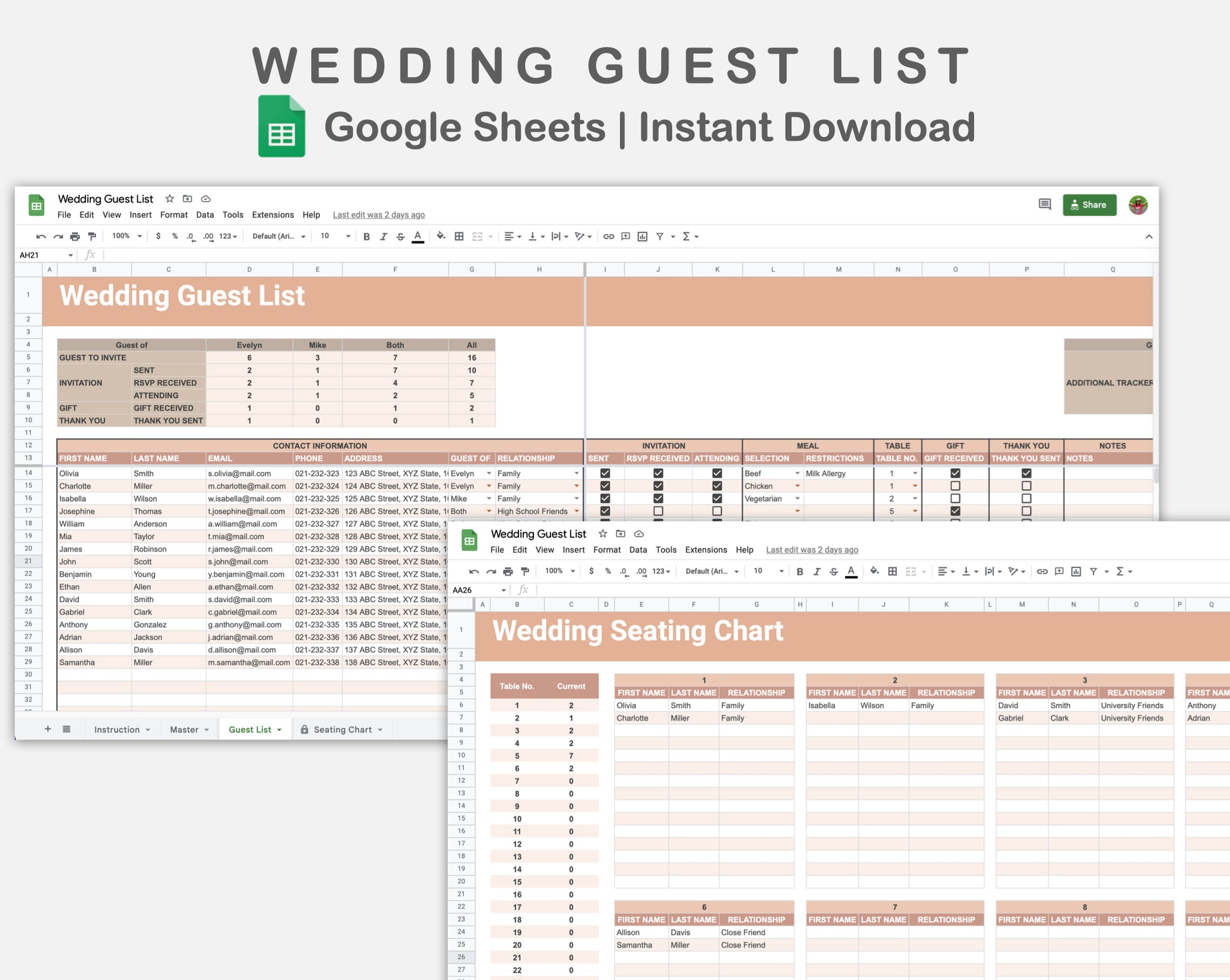Click the fill color bucket icon
The width and height of the screenshot is (1230, 980).
pyautogui.click(x=441, y=236)
